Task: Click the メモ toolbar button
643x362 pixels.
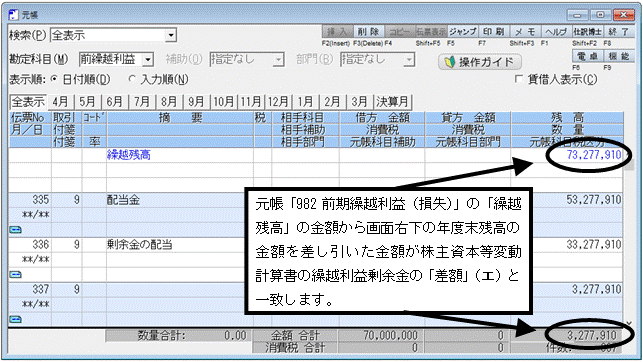Action: 525,32
